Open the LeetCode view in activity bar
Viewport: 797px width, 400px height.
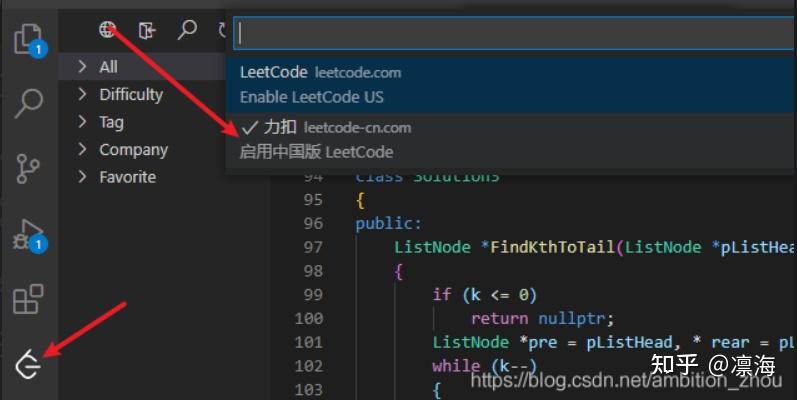tap(28, 365)
